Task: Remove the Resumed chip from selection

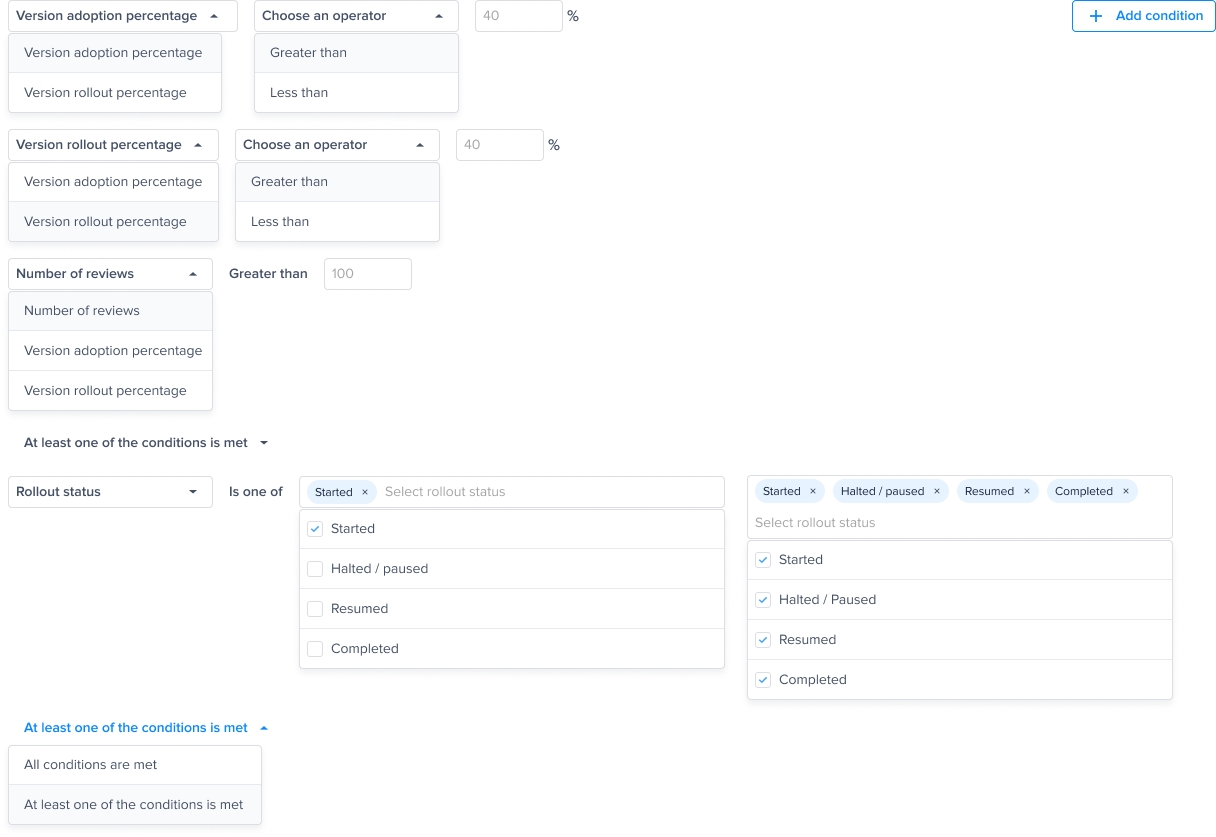Action: pos(1027,492)
